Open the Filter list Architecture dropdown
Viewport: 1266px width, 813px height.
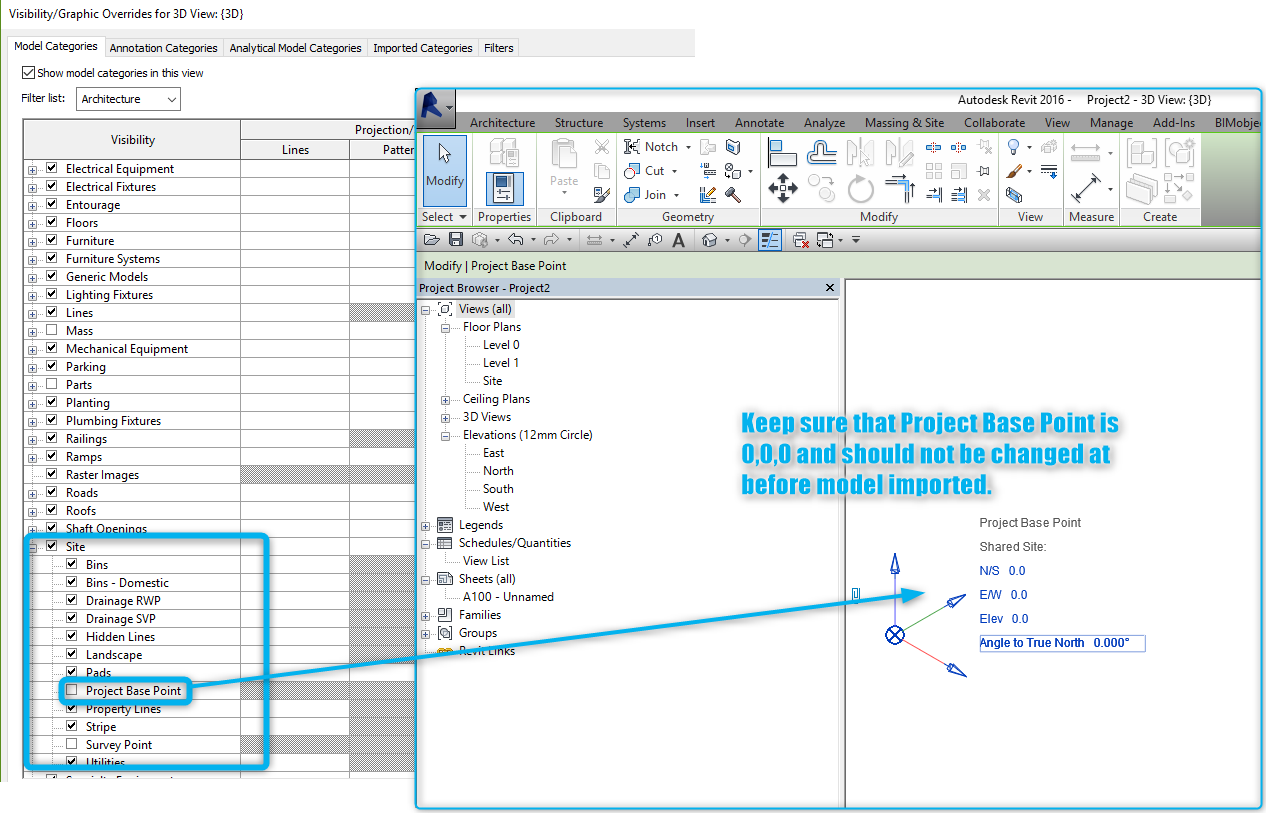128,99
